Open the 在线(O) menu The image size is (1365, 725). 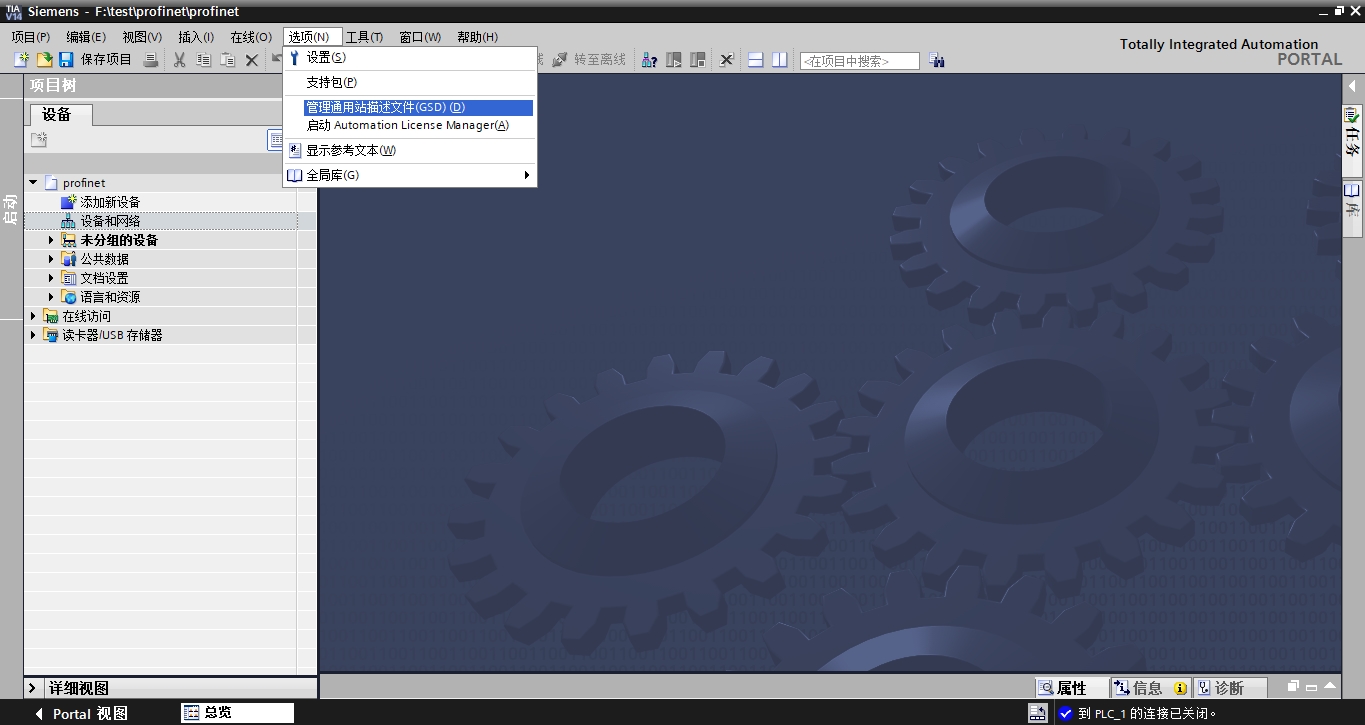pyautogui.click(x=251, y=37)
